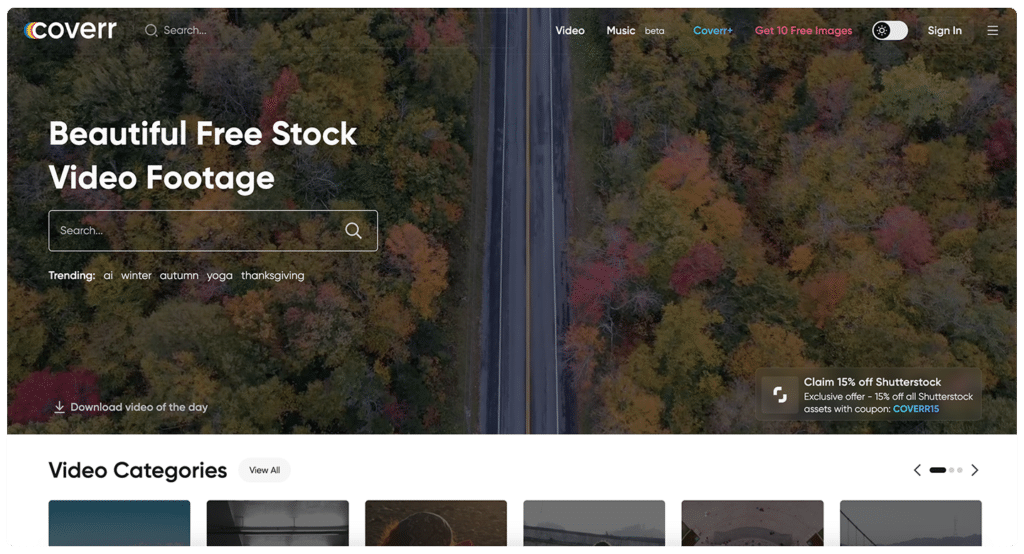The width and height of the screenshot is (1024, 554).
Task: Select the active carousel page indicator
Action: [x=937, y=470]
